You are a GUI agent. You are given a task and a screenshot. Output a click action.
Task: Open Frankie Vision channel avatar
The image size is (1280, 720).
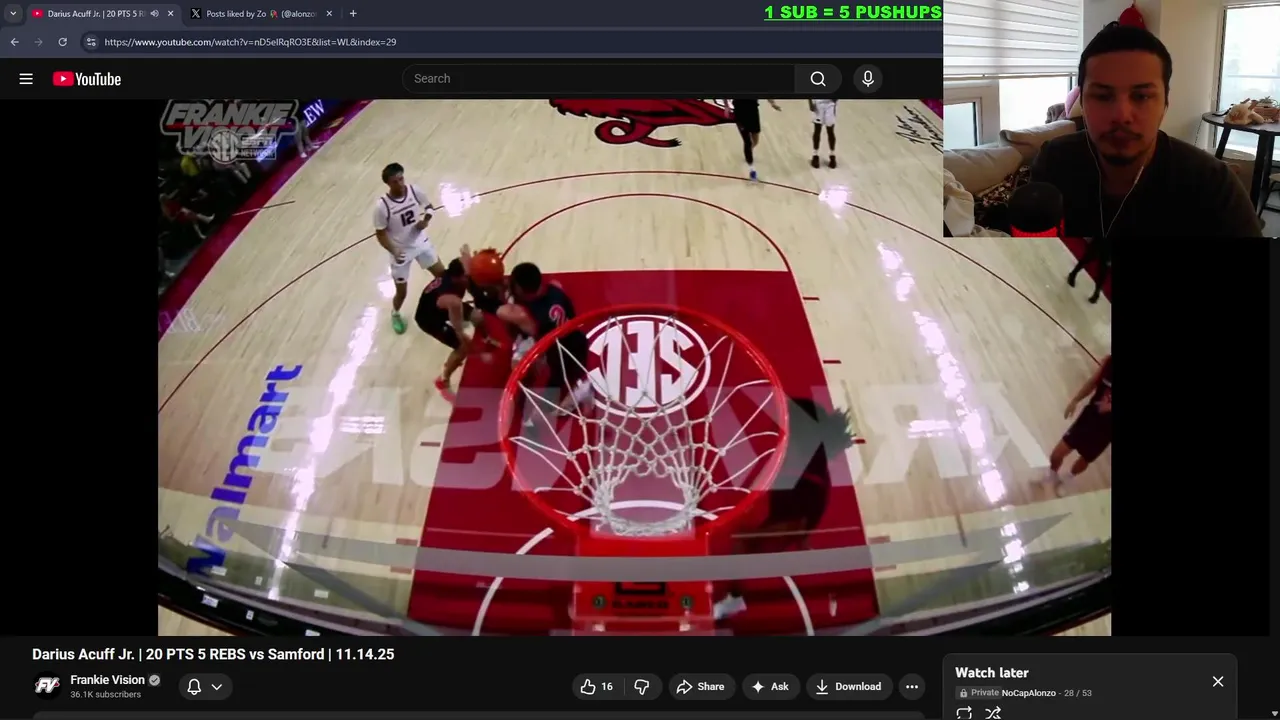[x=47, y=686]
